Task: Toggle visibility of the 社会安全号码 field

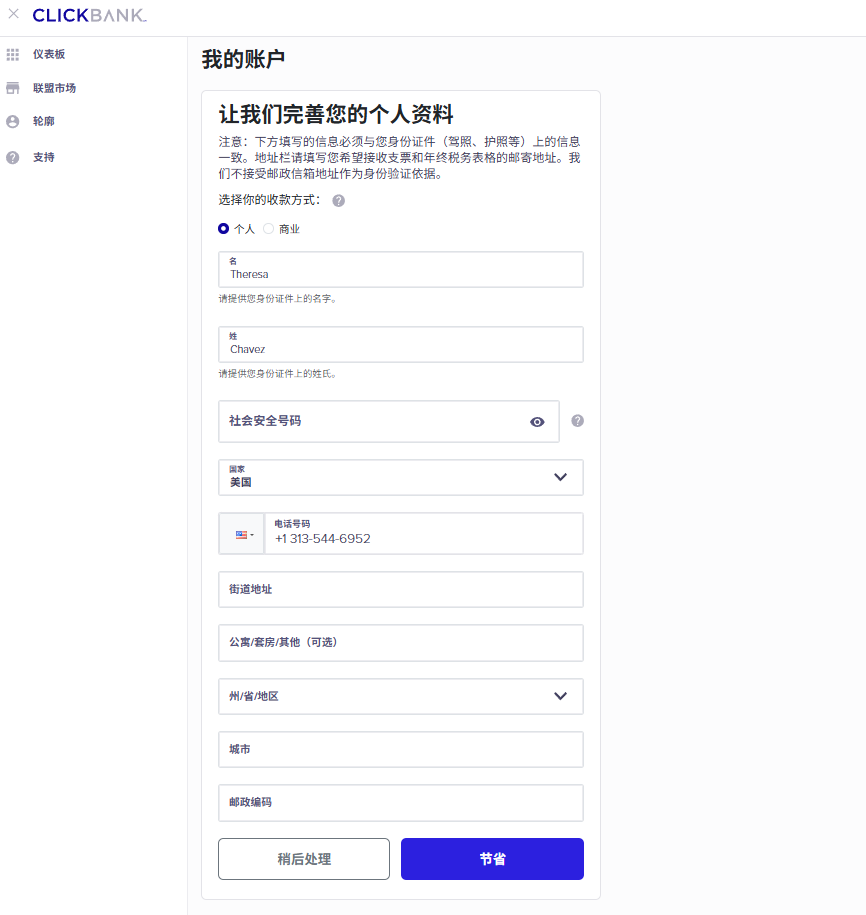Action: click(536, 421)
